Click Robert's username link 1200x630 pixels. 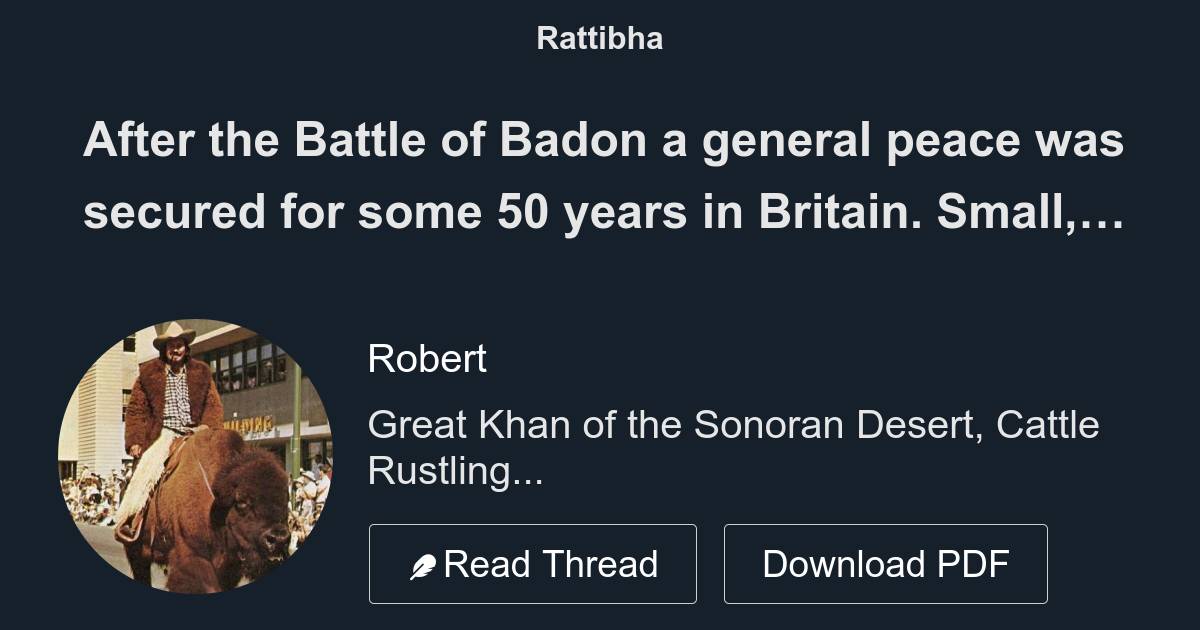tap(427, 358)
